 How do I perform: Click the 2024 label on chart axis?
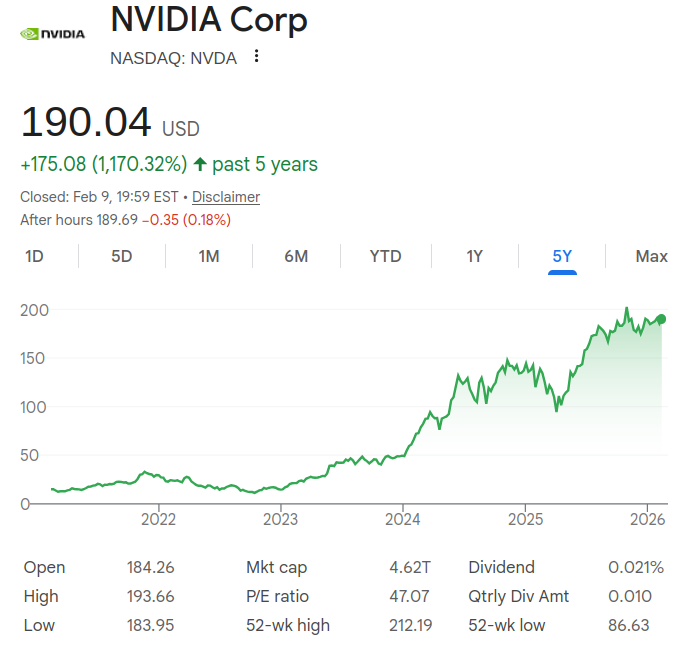click(403, 519)
